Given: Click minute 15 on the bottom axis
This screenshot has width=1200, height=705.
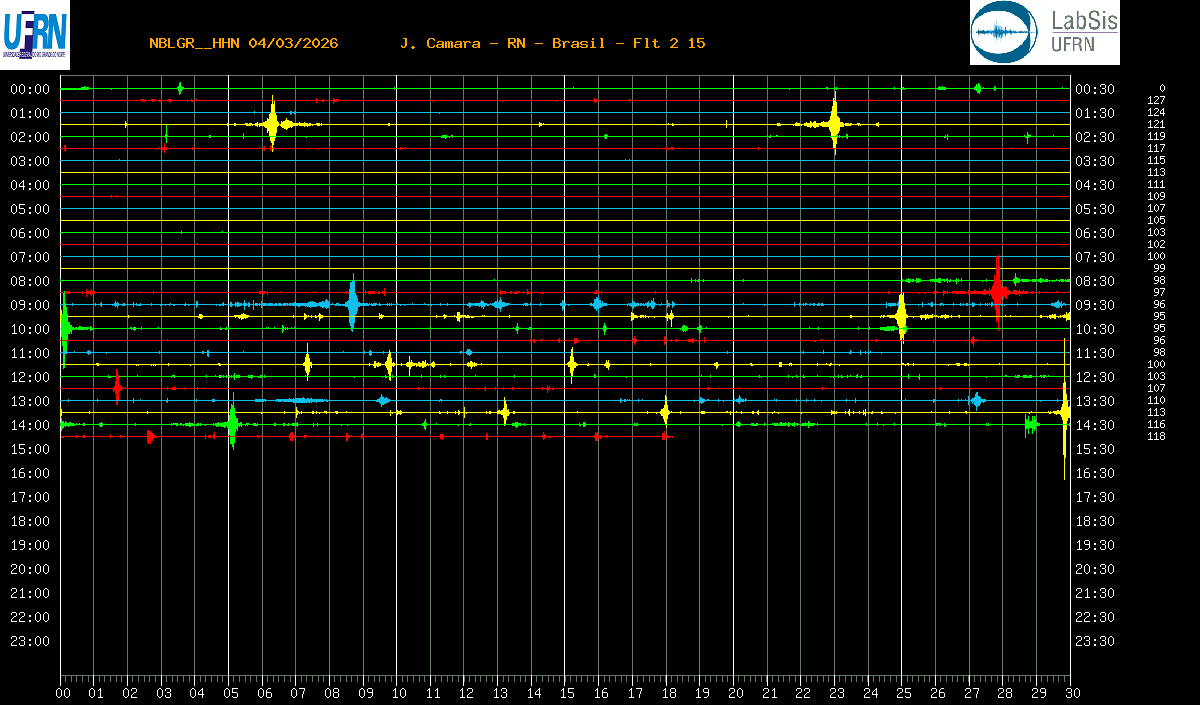Looking at the screenshot, I should [x=566, y=692].
